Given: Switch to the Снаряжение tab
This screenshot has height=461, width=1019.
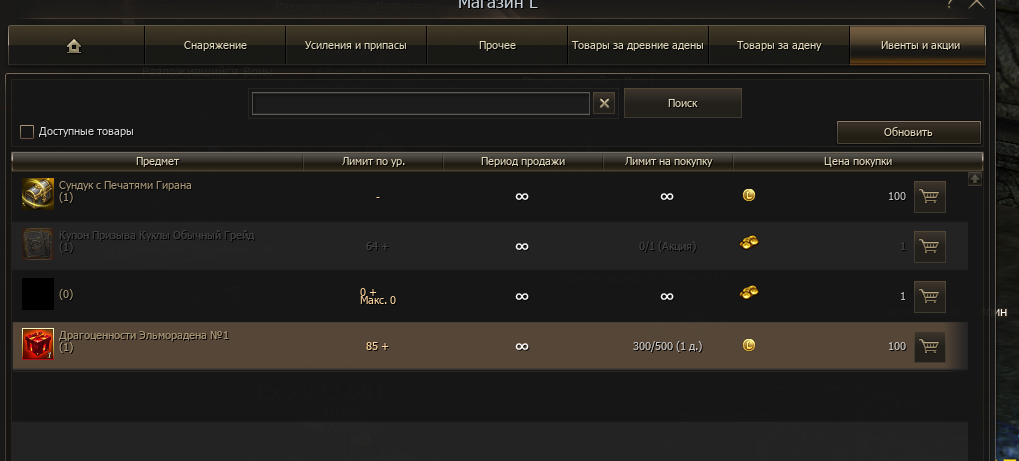Looking at the screenshot, I should coord(215,46).
